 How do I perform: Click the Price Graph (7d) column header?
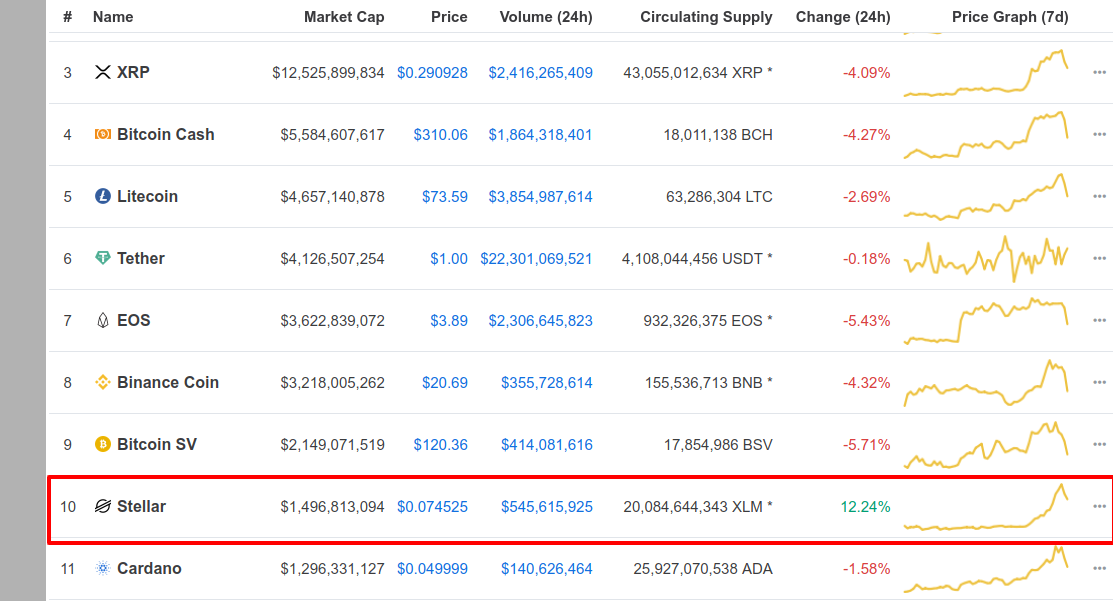tap(1010, 17)
